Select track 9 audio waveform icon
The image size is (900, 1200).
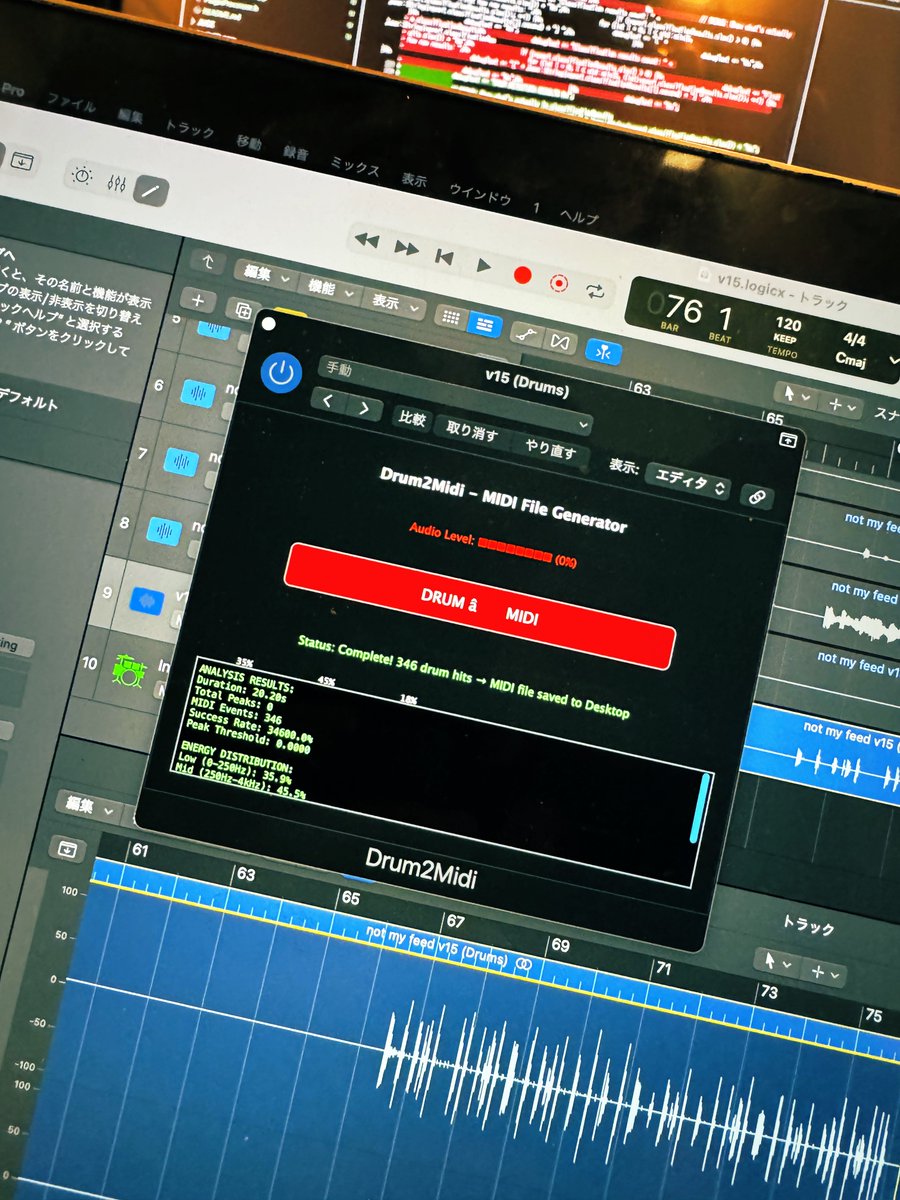(x=146, y=601)
